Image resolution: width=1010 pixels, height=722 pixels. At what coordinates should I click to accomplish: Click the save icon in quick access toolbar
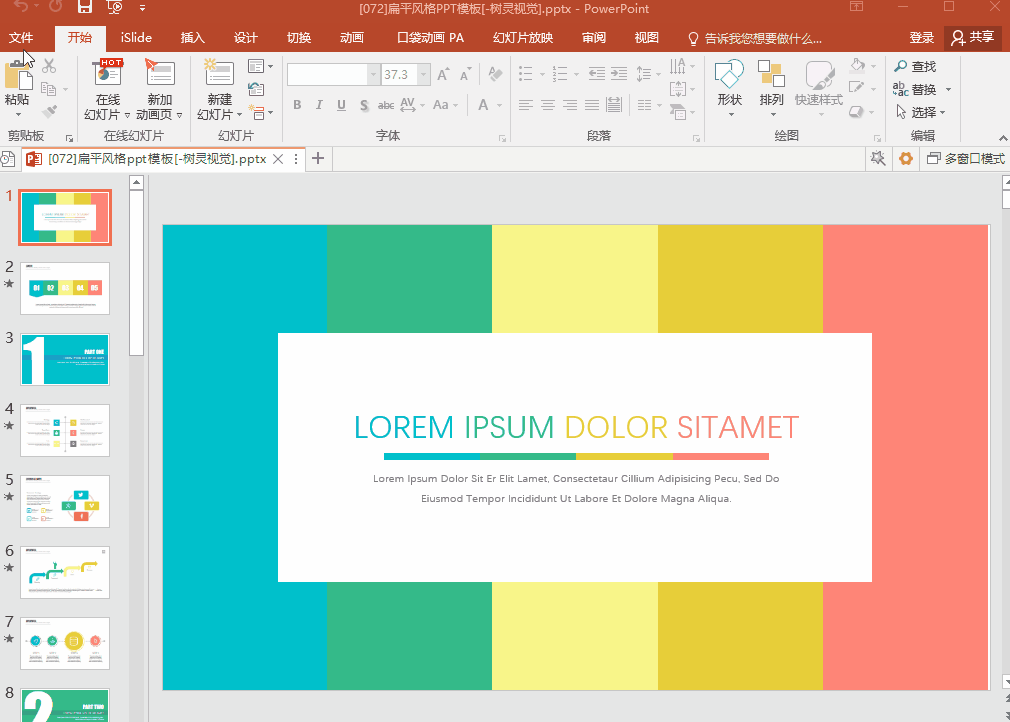coord(85,9)
